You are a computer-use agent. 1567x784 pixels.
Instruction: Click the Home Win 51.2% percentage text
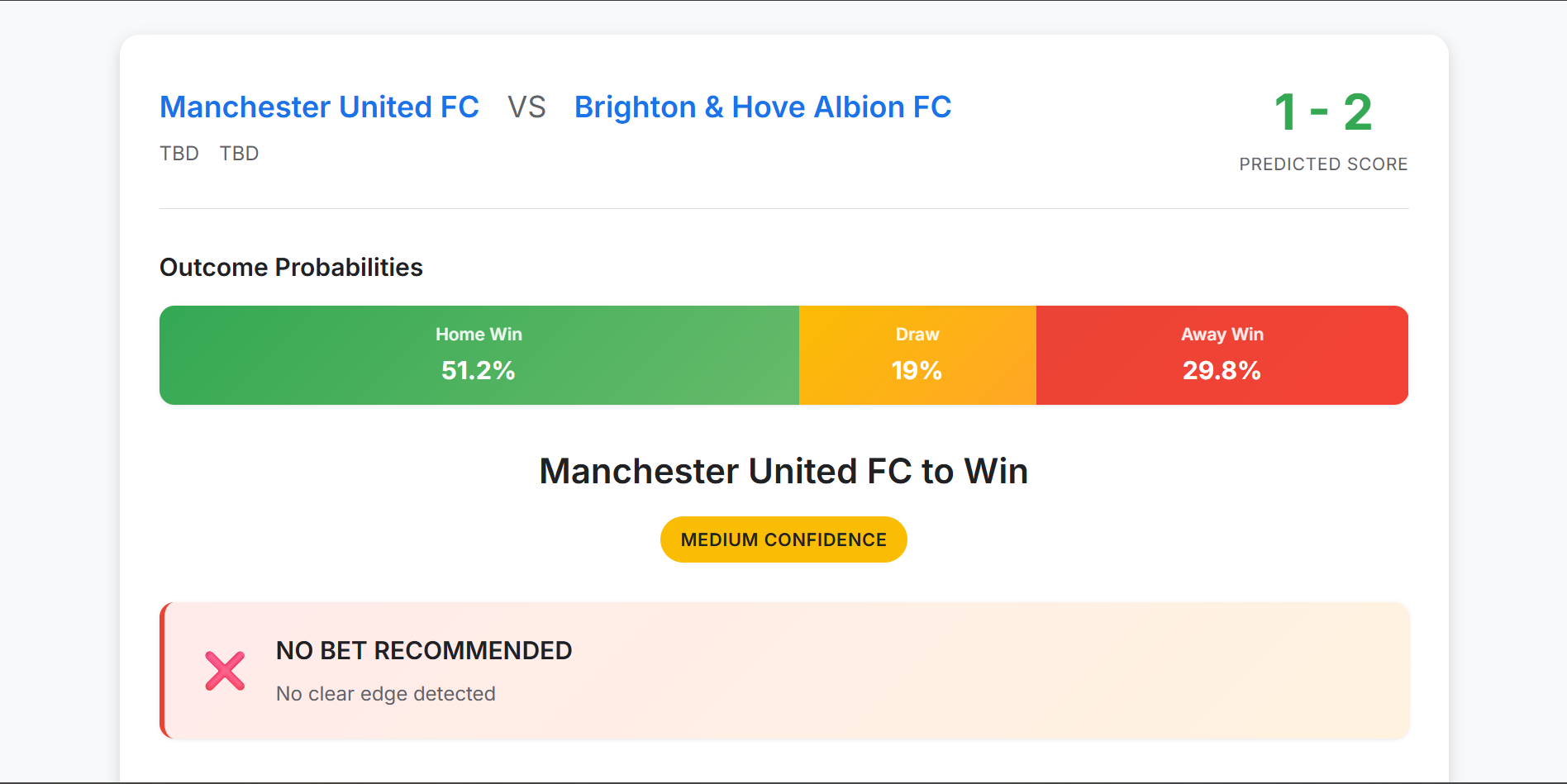[x=479, y=371]
